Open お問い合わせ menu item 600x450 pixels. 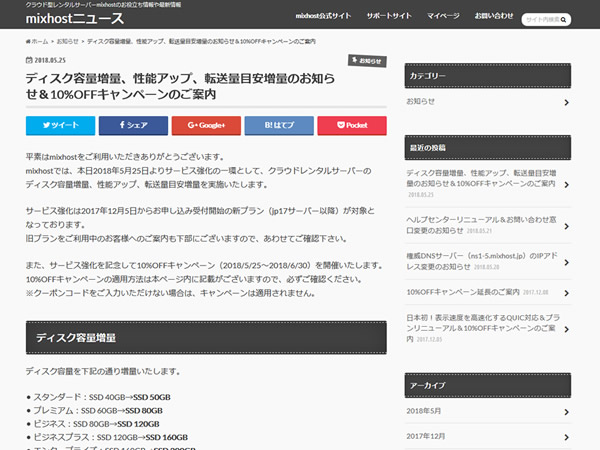point(494,16)
